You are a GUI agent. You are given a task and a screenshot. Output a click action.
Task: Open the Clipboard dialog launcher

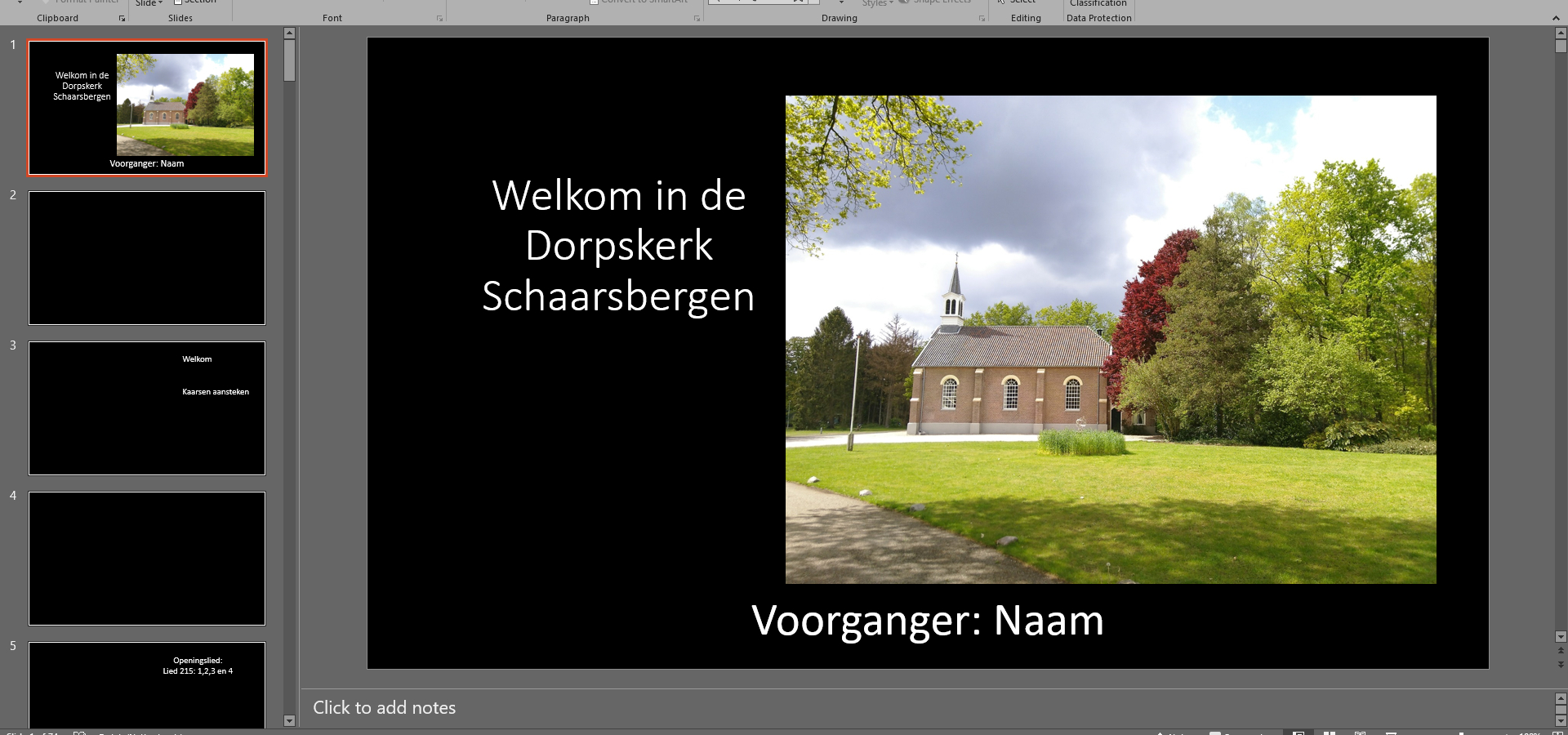coord(122,19)
